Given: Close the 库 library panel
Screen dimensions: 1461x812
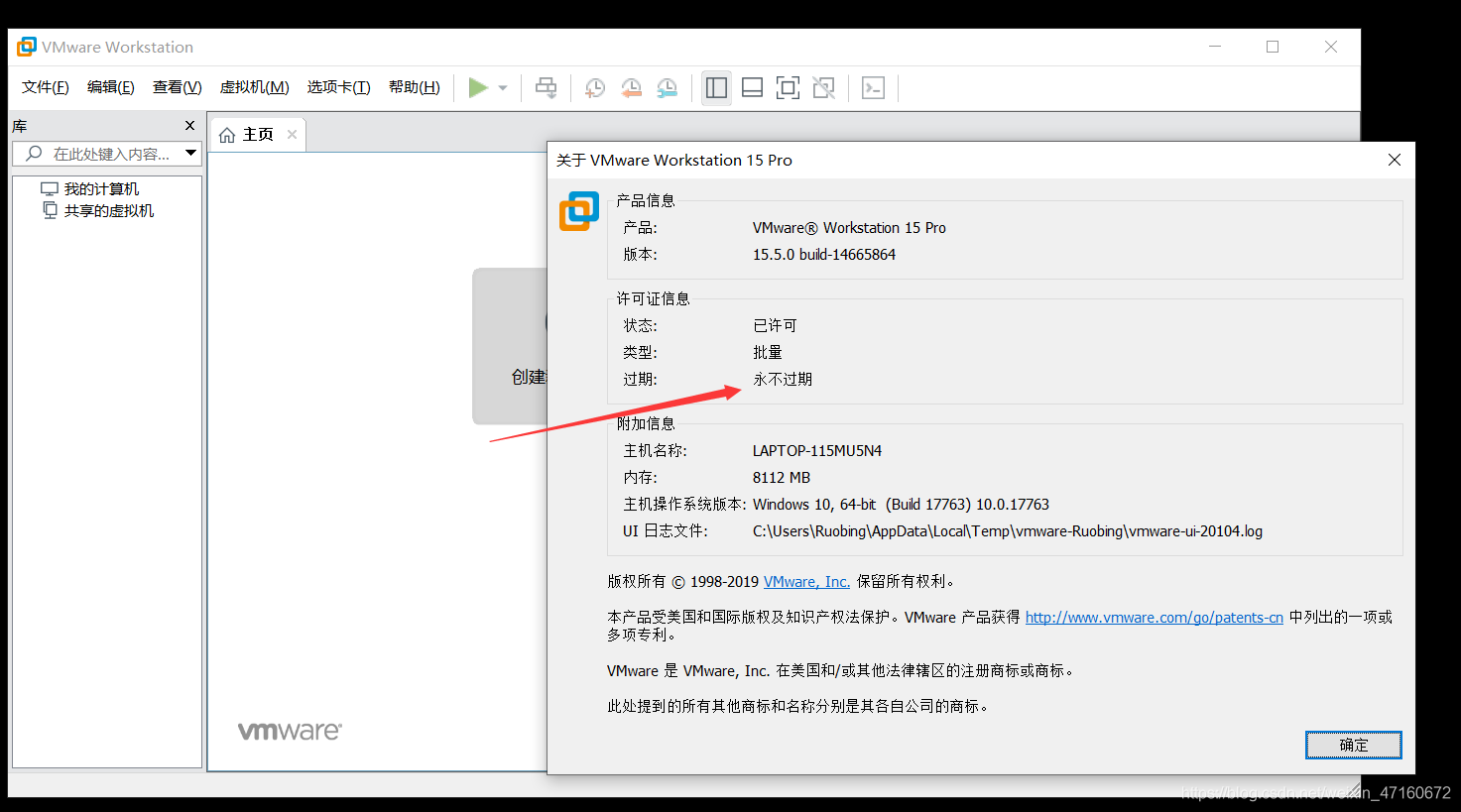Looking at the screenshot, I should point(190,126).
